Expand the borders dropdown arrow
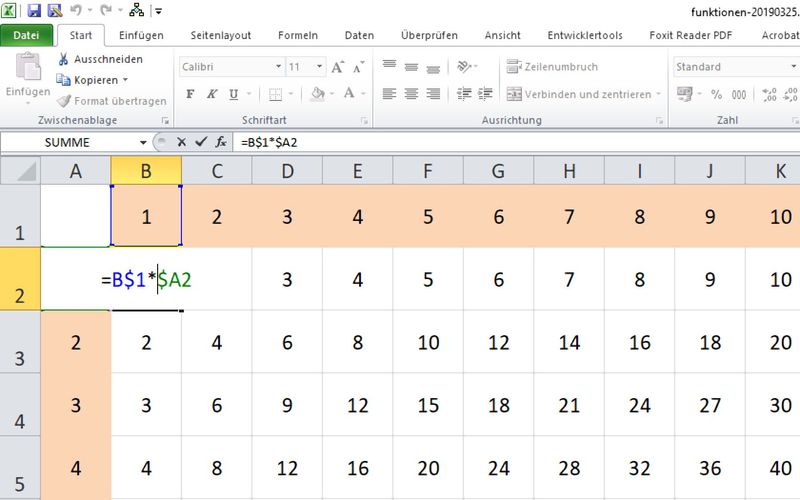The image size is (800, 500). click(291, 94)
